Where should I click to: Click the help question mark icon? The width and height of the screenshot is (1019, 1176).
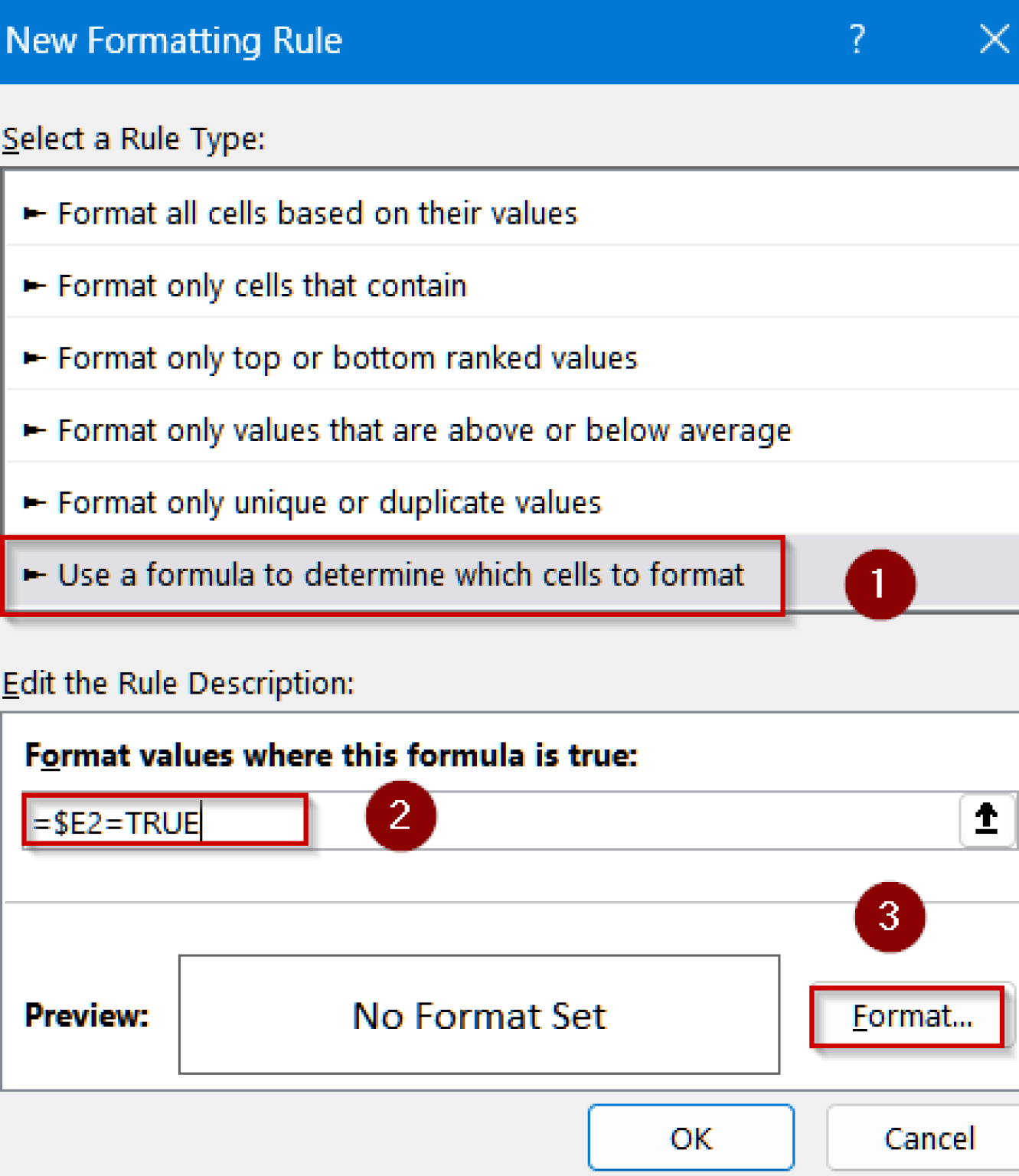tap(857, 39)
